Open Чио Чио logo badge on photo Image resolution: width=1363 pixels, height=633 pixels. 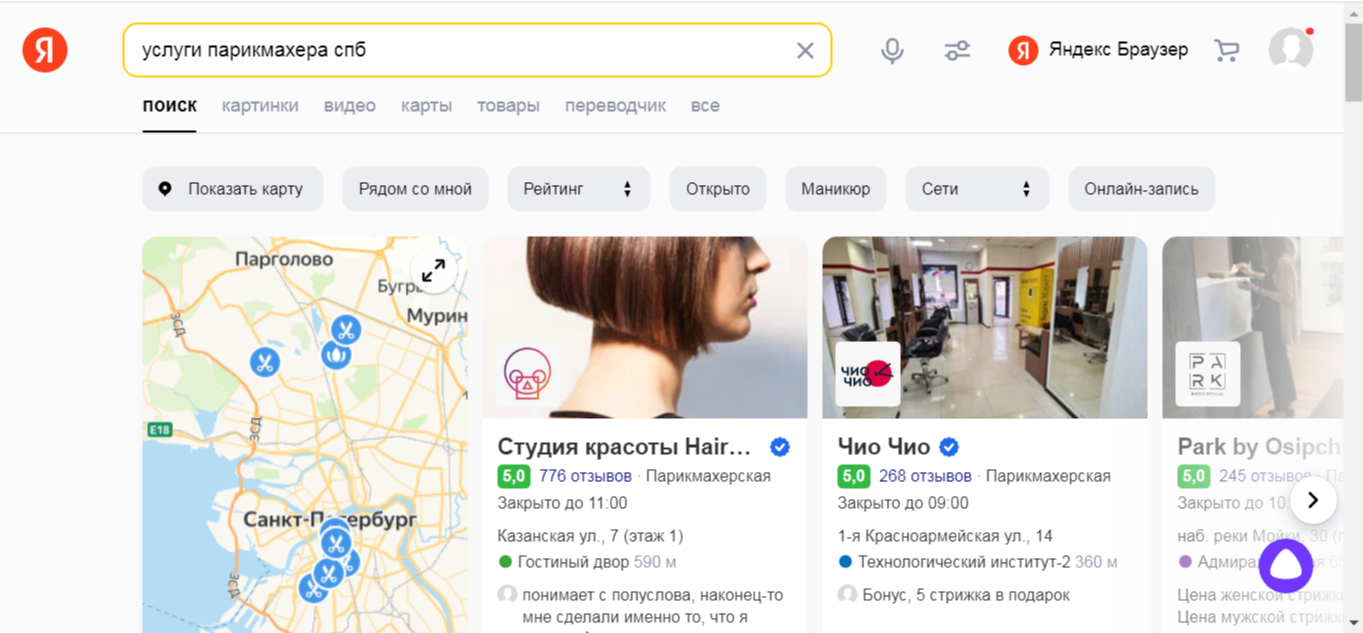pos(867,374)
